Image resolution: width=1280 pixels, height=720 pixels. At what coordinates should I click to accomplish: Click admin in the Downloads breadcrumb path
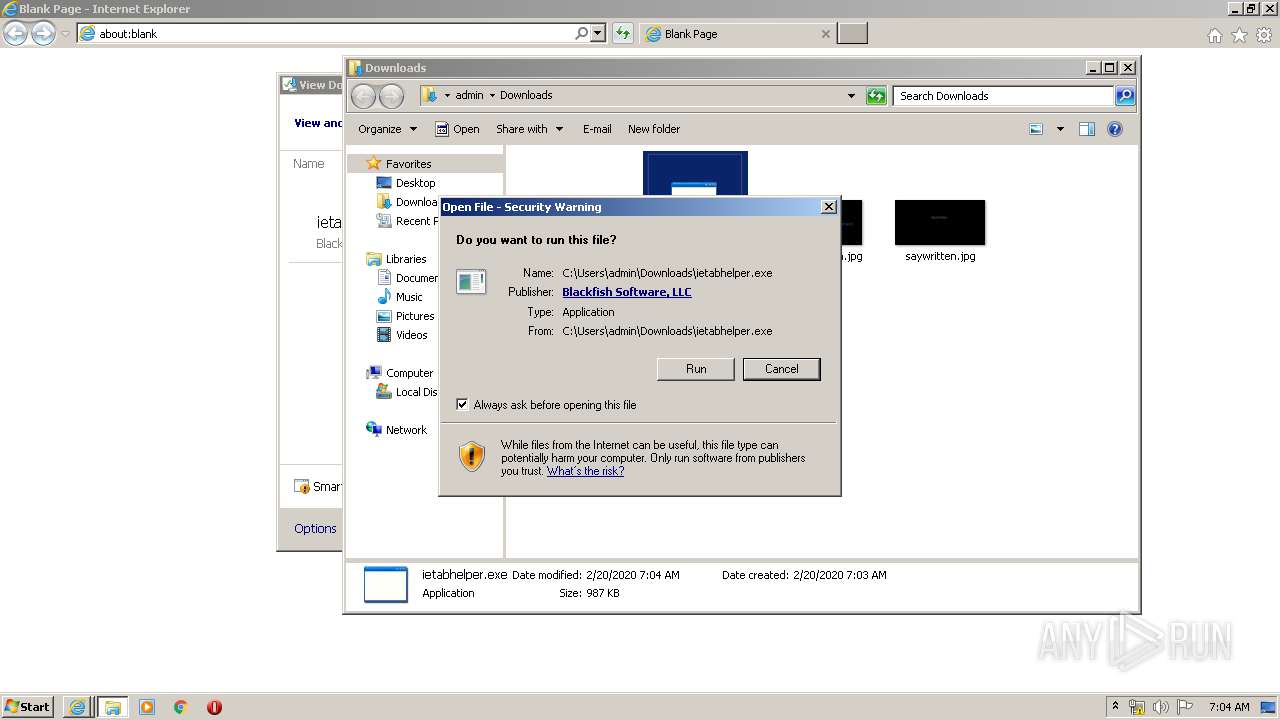tap(469, 95)
